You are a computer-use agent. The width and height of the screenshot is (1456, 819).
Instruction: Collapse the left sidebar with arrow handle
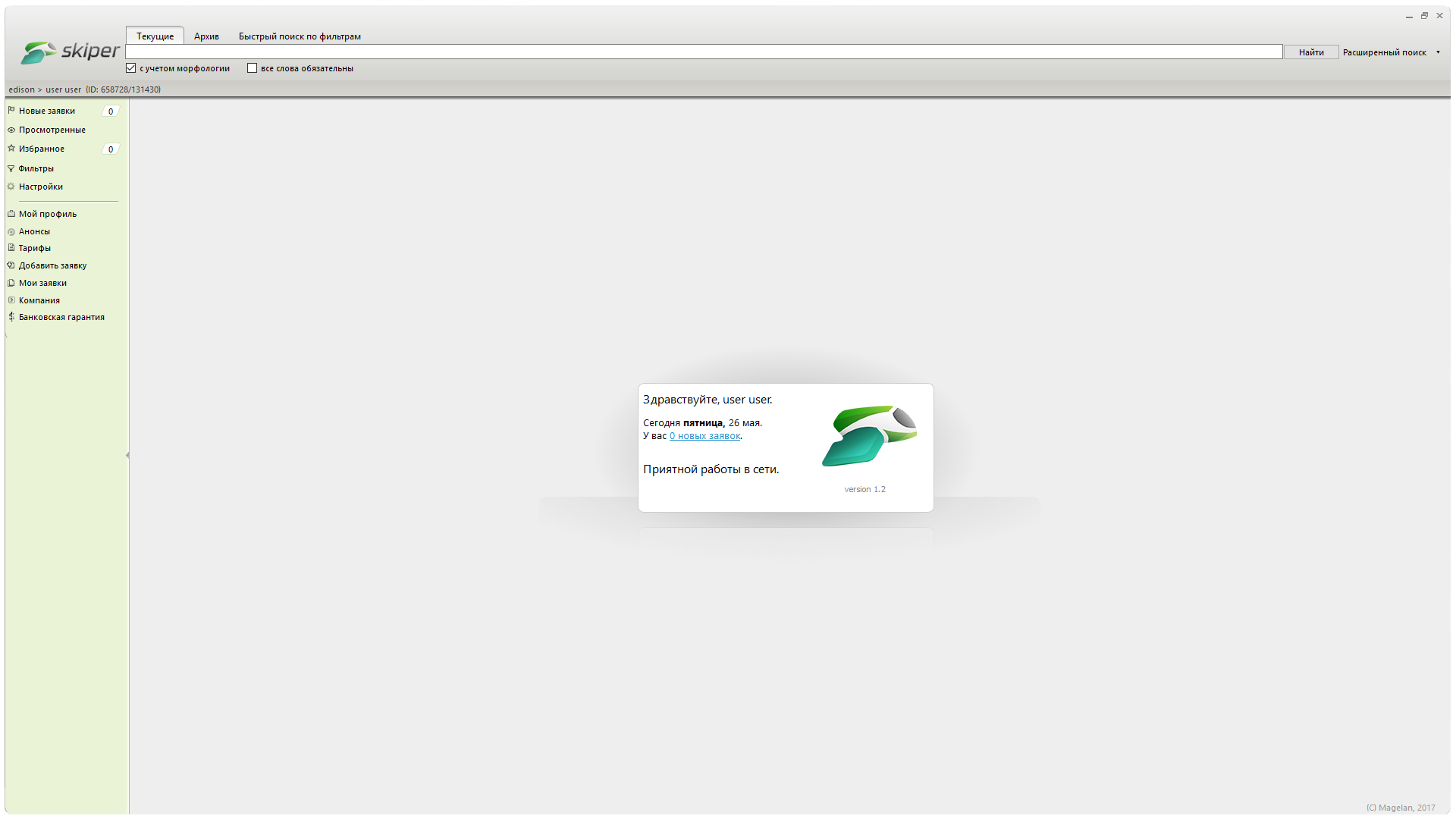click(127, 455)
